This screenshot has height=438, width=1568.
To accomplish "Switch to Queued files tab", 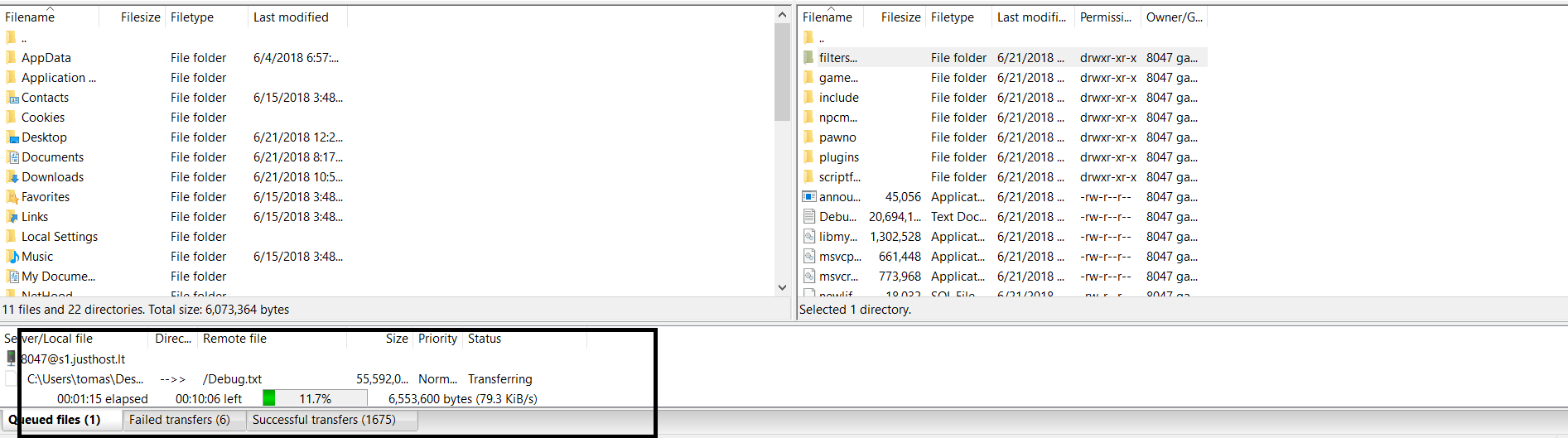I will tap(61, 420).
